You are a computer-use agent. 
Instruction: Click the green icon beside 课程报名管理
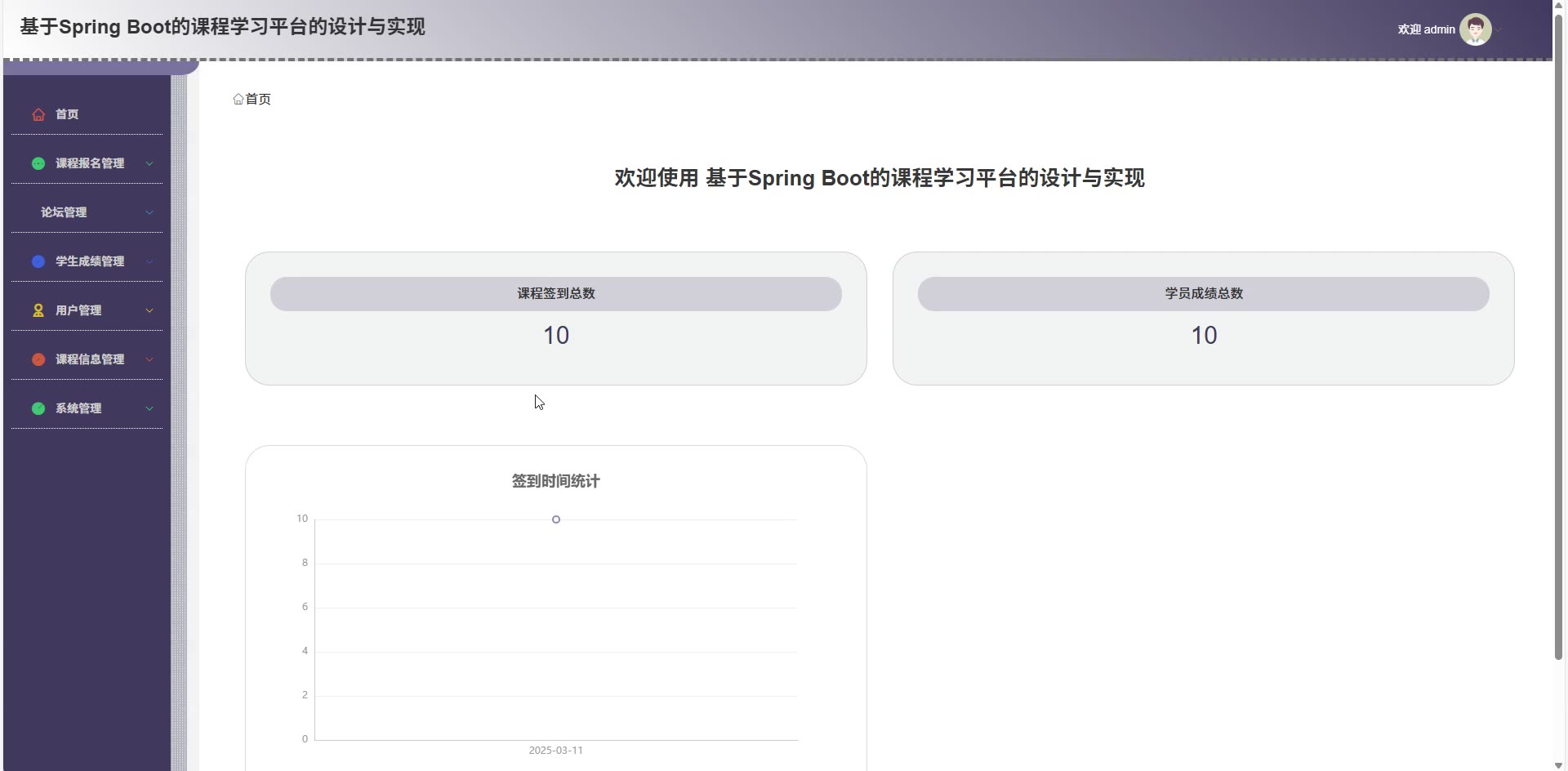point(38,163)
